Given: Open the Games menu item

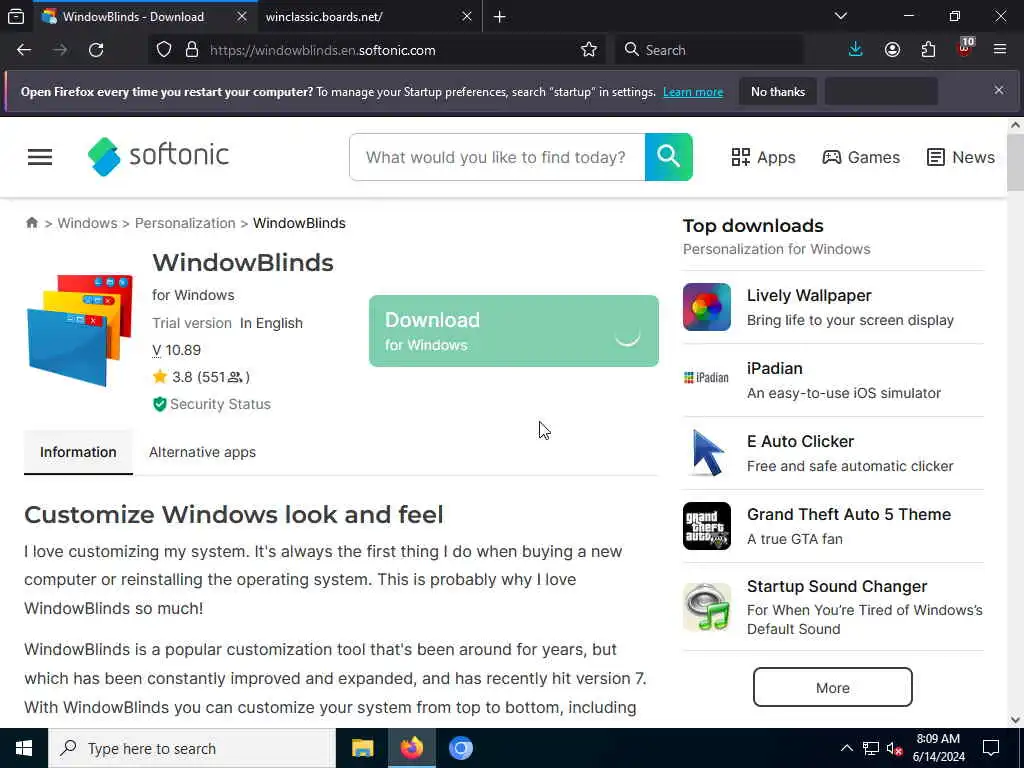Looking at the screenshot, I should click(x=861, y=157).
